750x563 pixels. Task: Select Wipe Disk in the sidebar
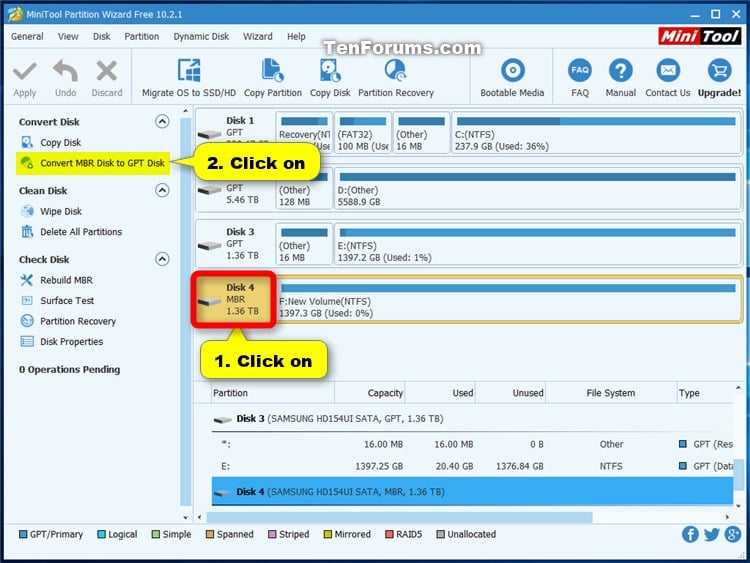tap(61, 211)
